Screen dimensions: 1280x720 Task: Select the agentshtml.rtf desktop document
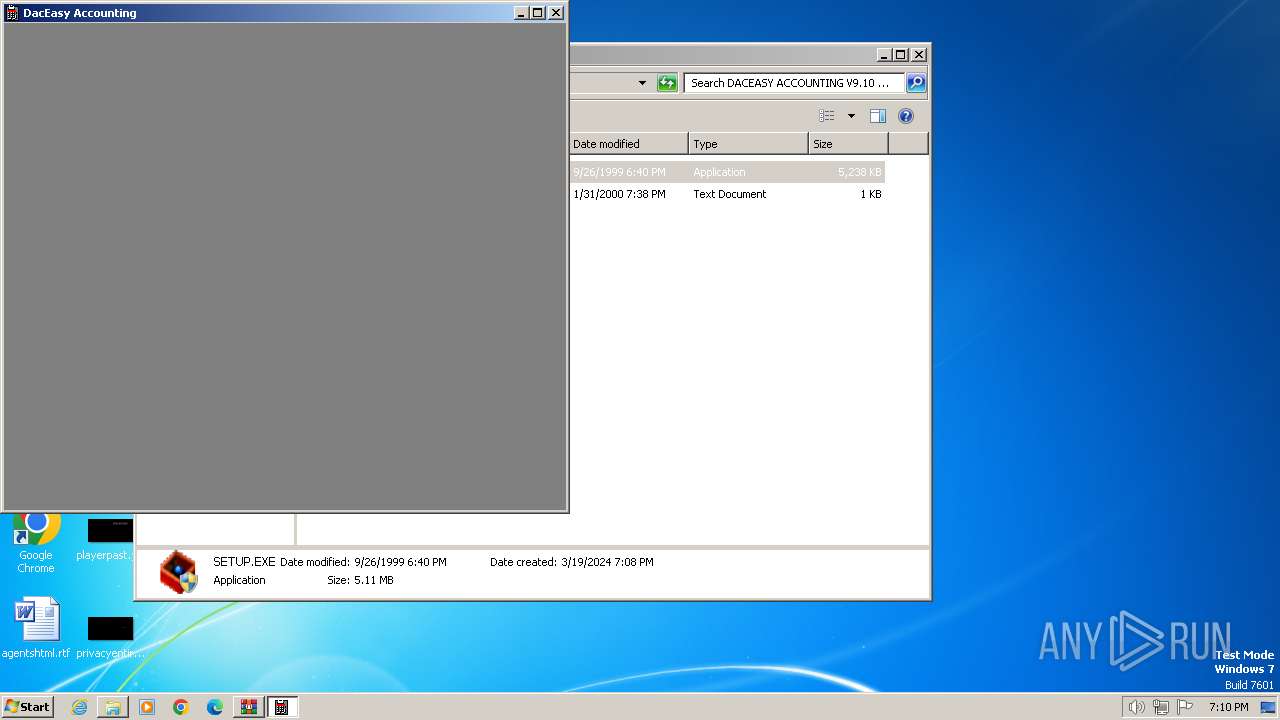click(x=37, y=628)
